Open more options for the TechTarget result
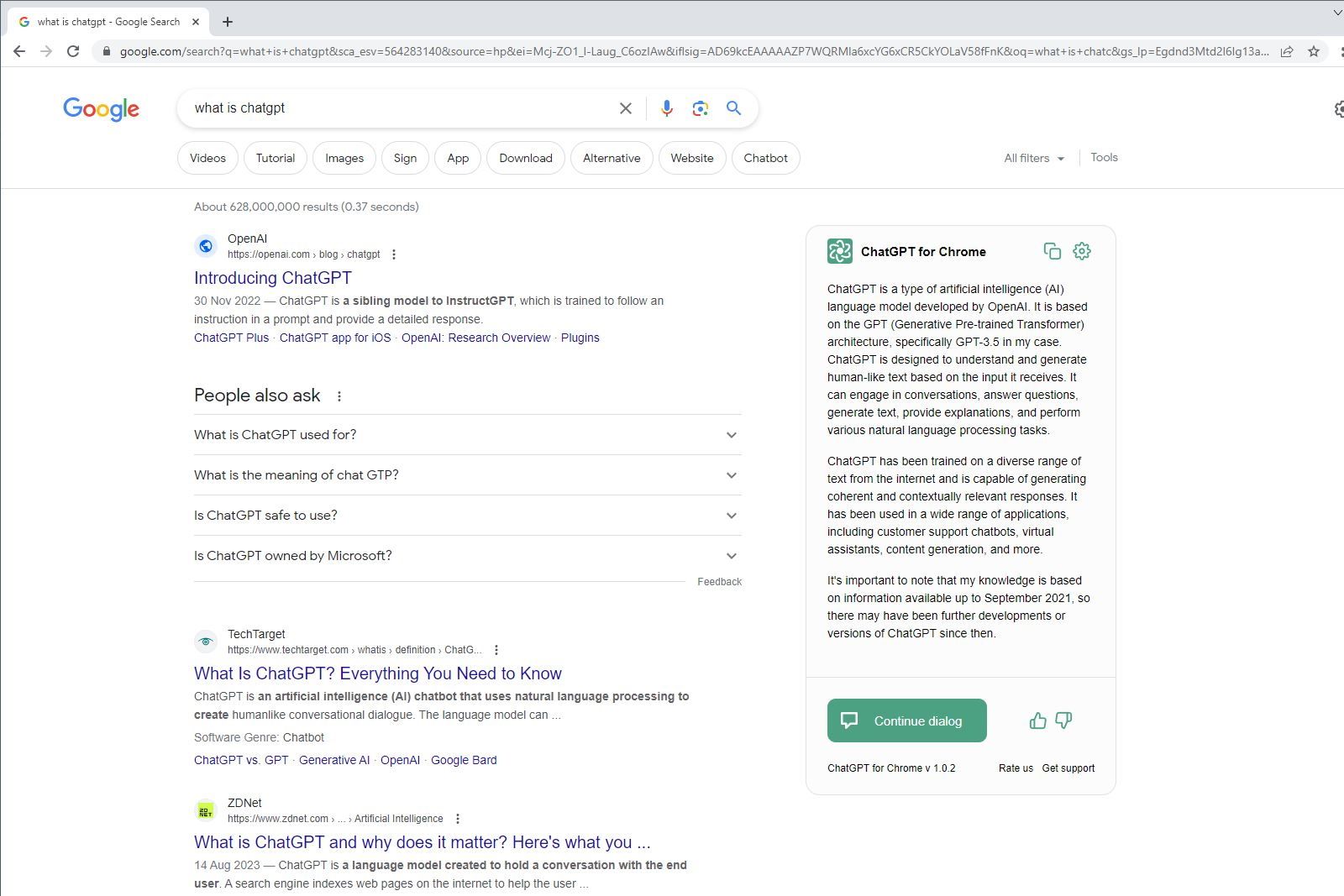 coord(496,650)
